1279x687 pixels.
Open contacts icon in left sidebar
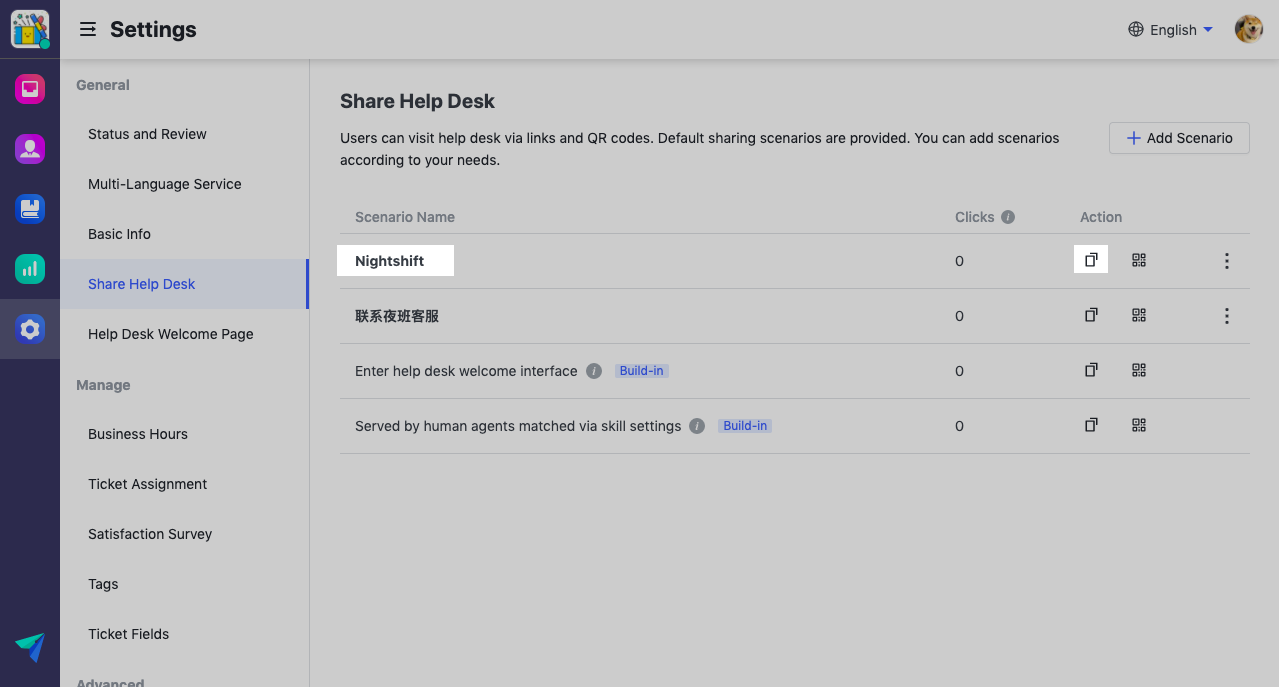30,149
